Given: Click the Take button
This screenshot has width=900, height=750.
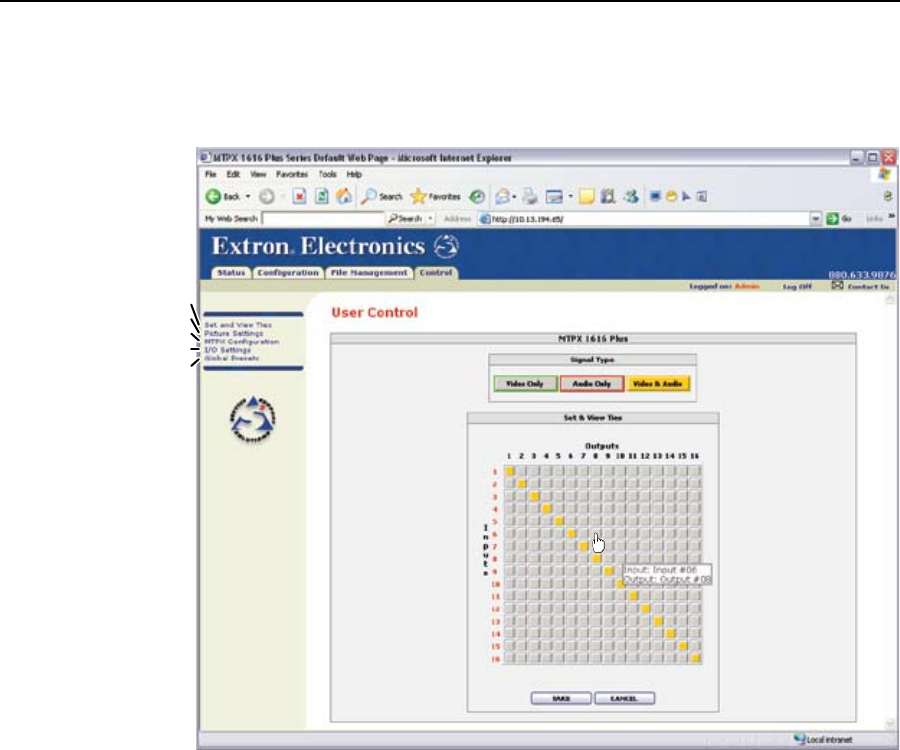Looking at the screenshot, I should point(561,698).
